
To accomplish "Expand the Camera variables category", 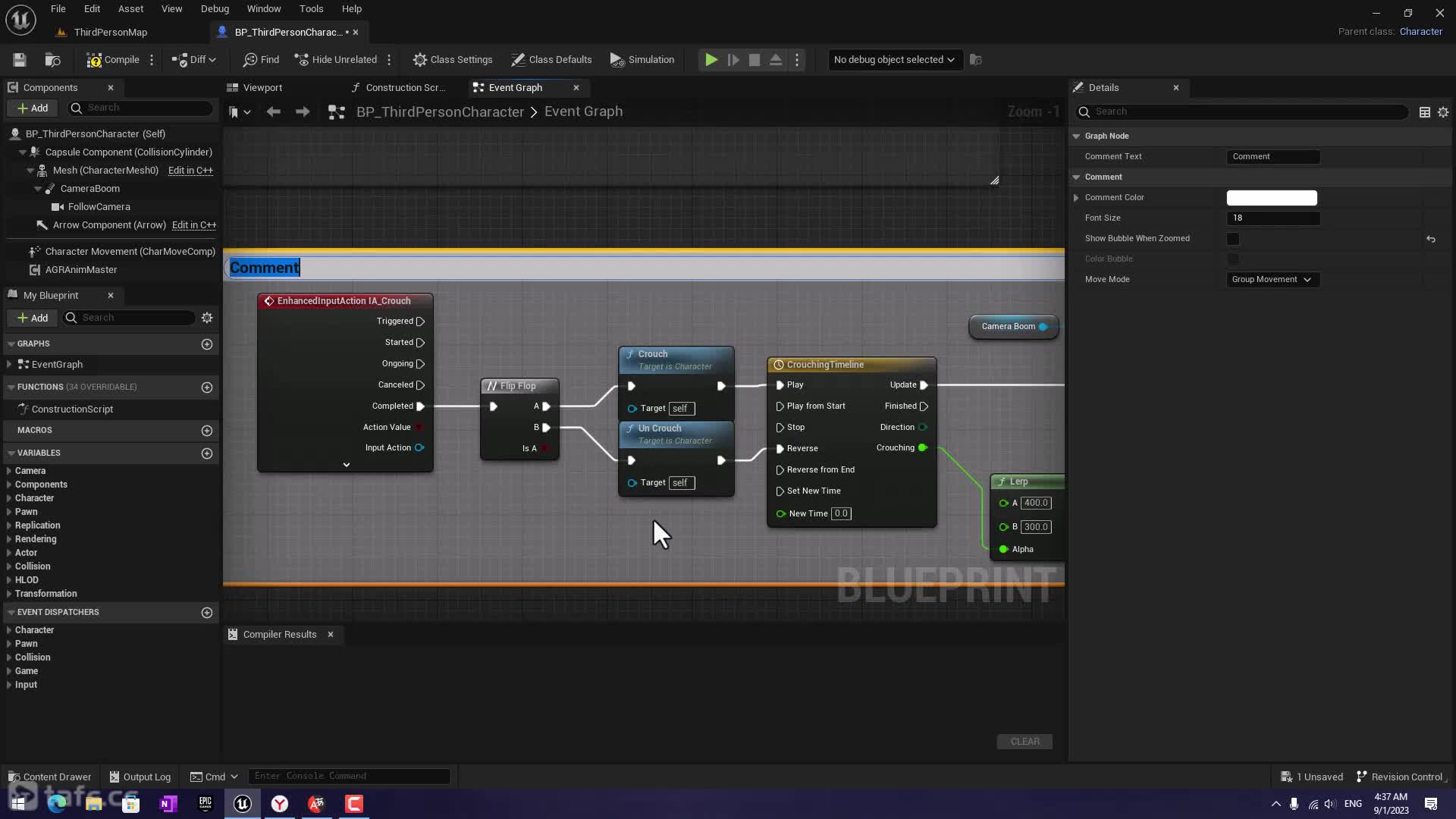I will point(9,471).
